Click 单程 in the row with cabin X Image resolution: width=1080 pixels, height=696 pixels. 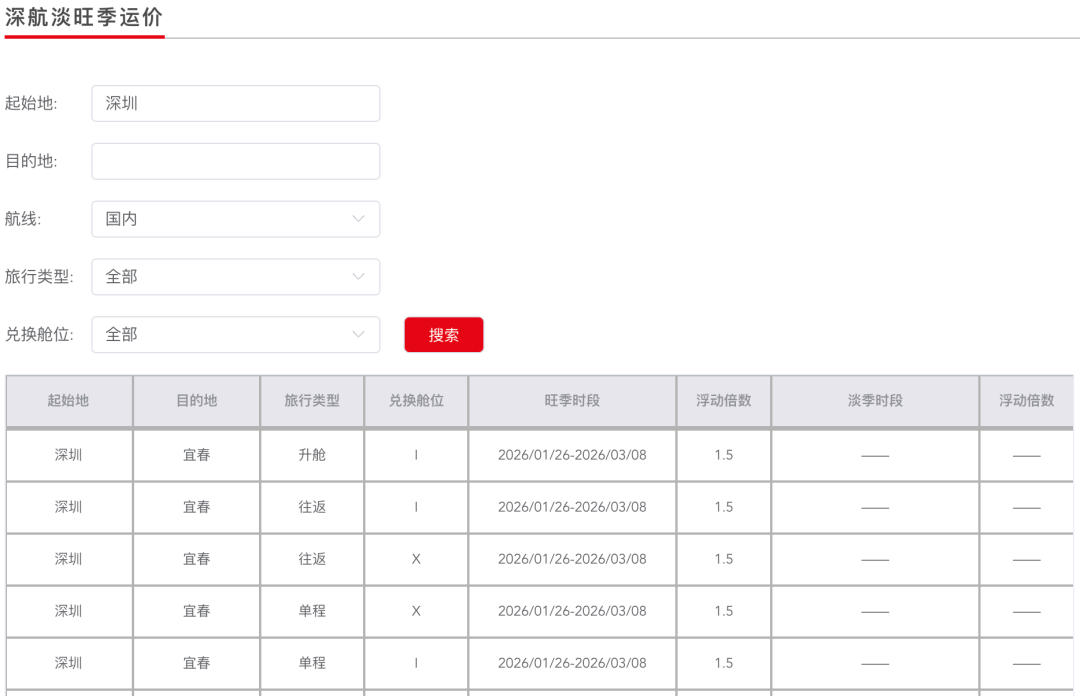point(312,611)
